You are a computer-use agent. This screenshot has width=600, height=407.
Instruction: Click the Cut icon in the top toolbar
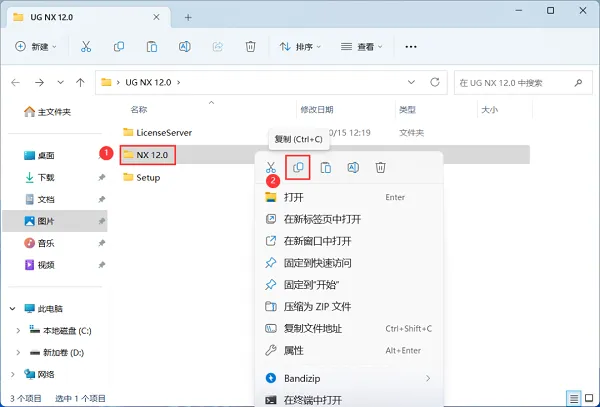pyautogui.click(x=86, y=47)
